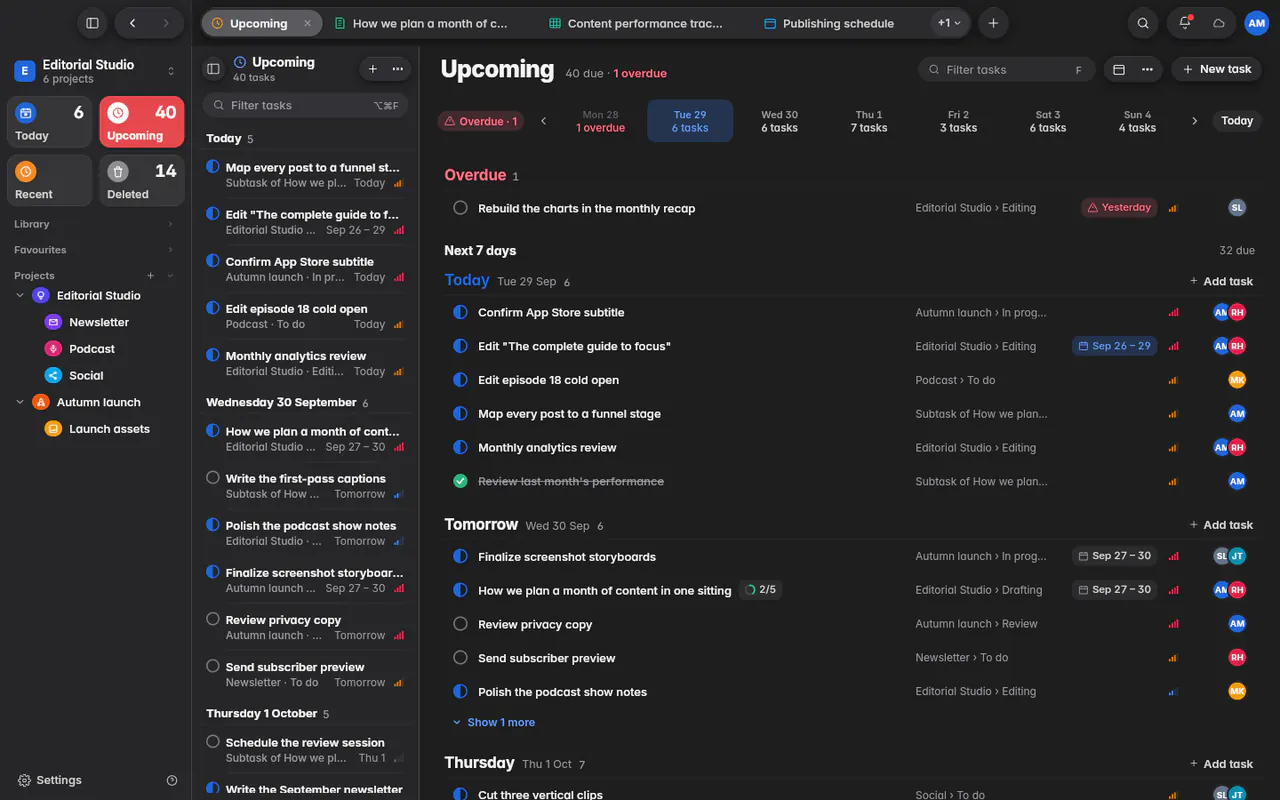Toggle the left sidebar panel icon
This screenshot has width=1280, height=800.
(x=92, y=23)
